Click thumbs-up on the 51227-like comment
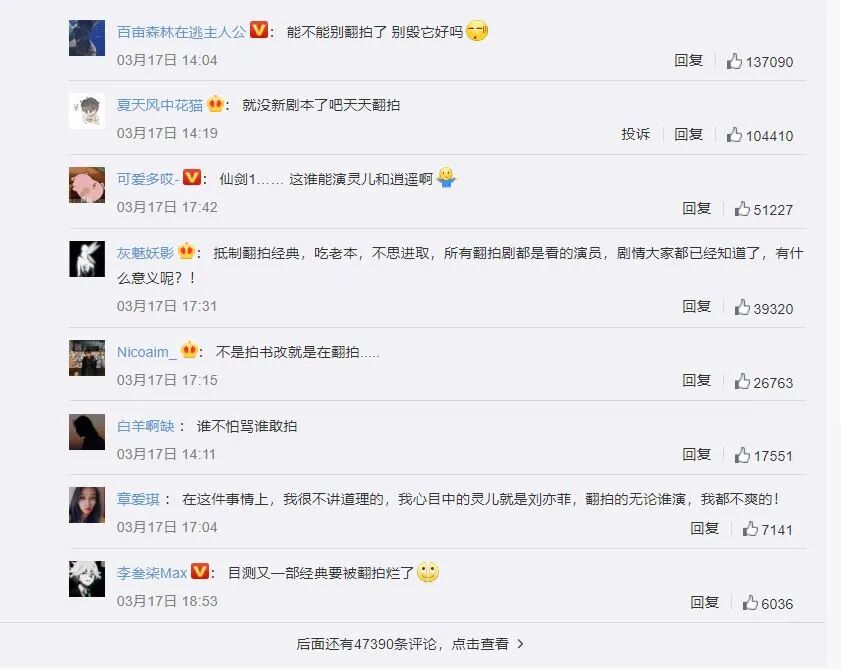This screenshot has width=841, height=669. tap(763, 209)
